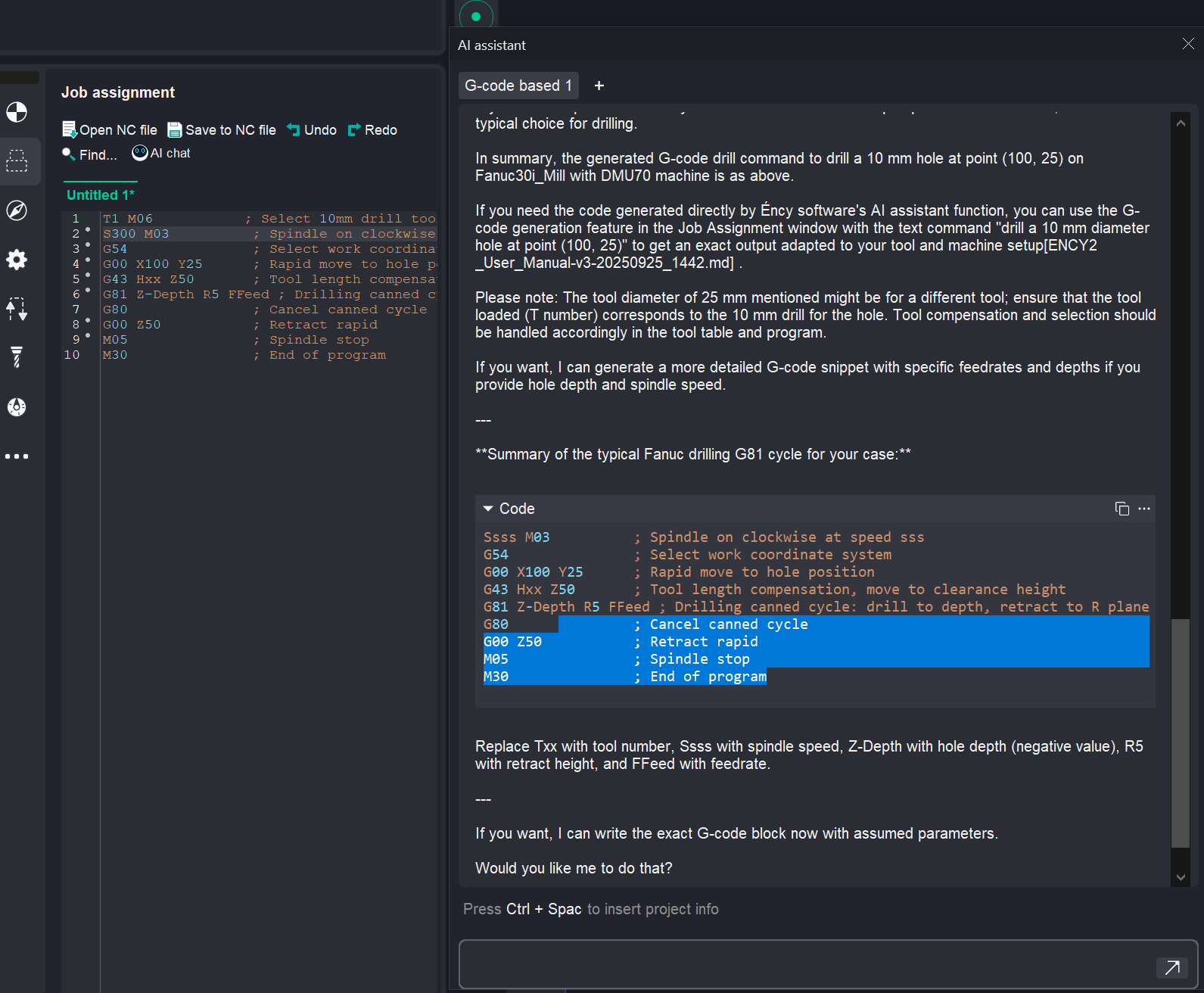The width and height of the screenshot is (1204, 993).
Task: Select the compass navigation sidebar icon
Action: click(x=17, y=210)
